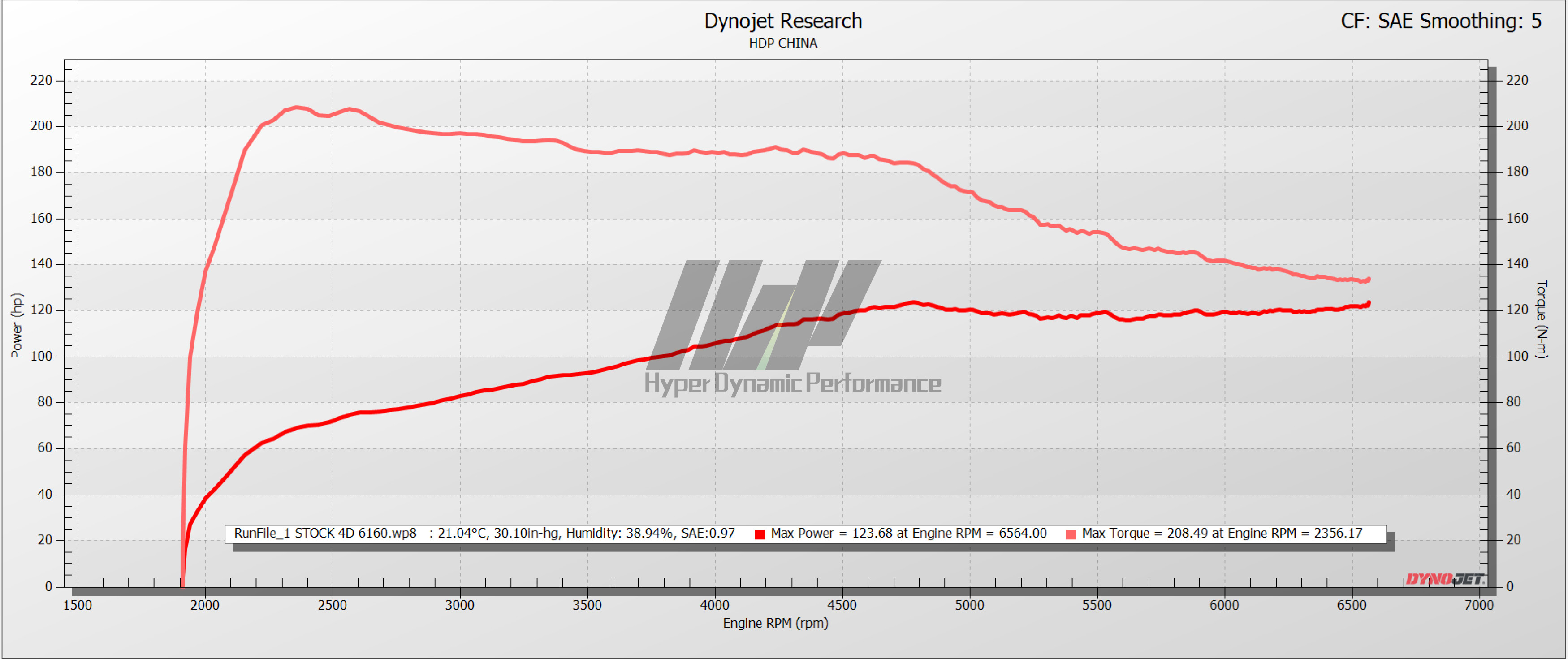The width and height of the screenshot is (1568, 659).
Task: Click the CF: SAE Smoothing: 5 label
Action: pos(1441,22)
